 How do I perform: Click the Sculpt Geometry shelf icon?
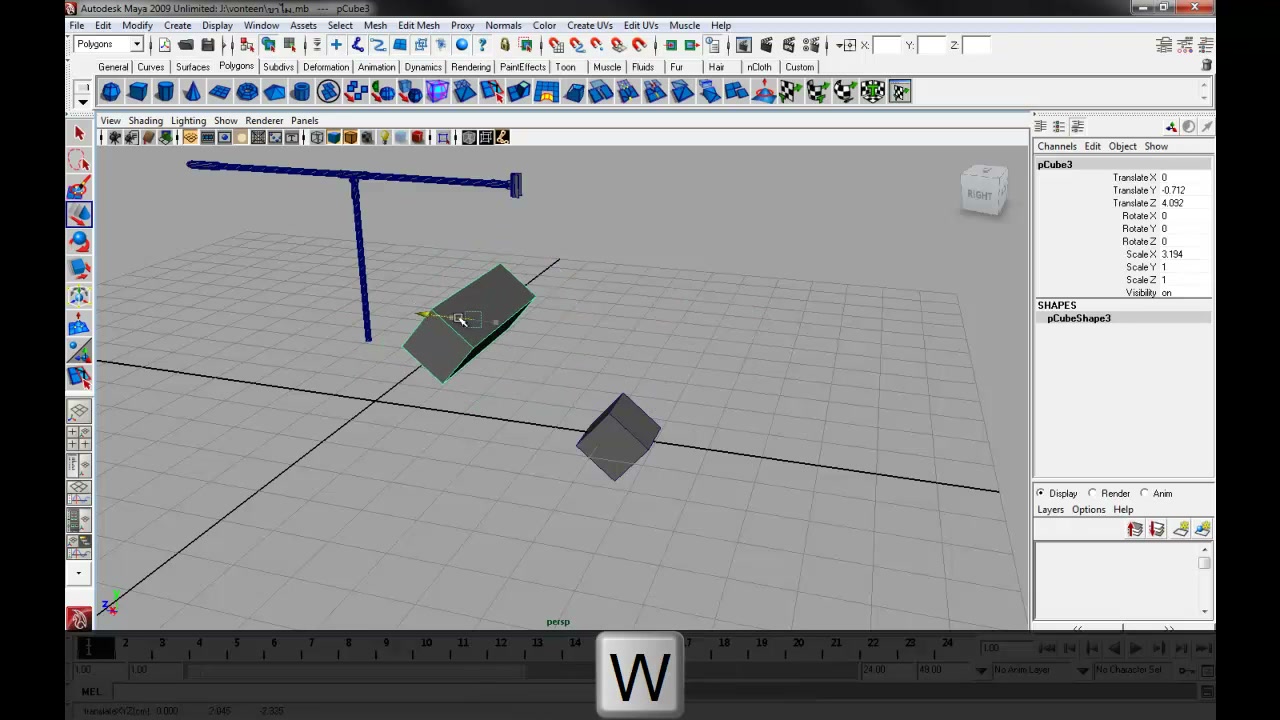coord(764,92)
